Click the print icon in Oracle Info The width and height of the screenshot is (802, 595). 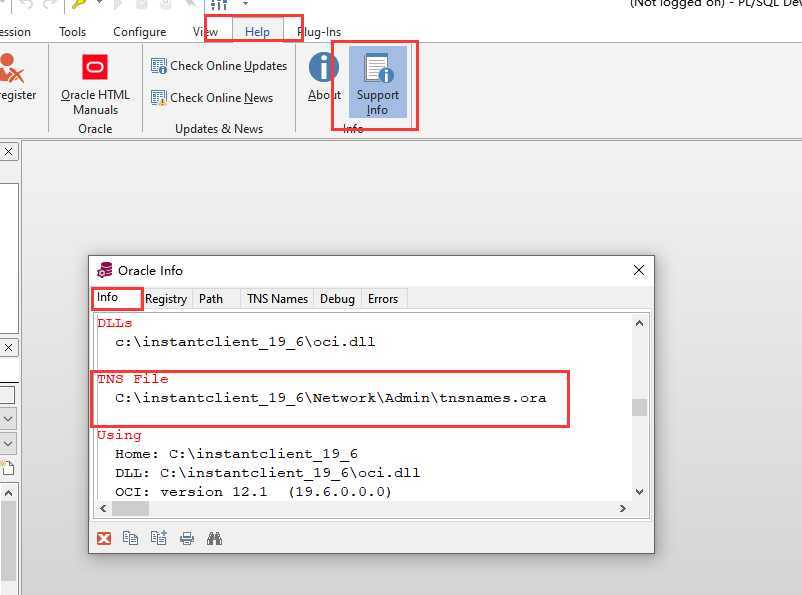(x=187, y=538)
